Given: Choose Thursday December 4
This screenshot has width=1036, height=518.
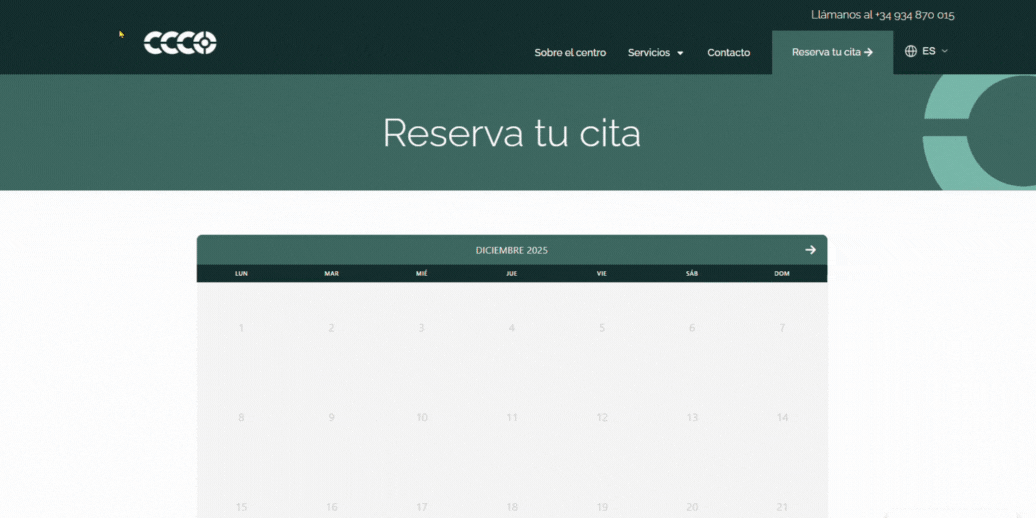Looking at the screenshot, I should click(511, 328).
